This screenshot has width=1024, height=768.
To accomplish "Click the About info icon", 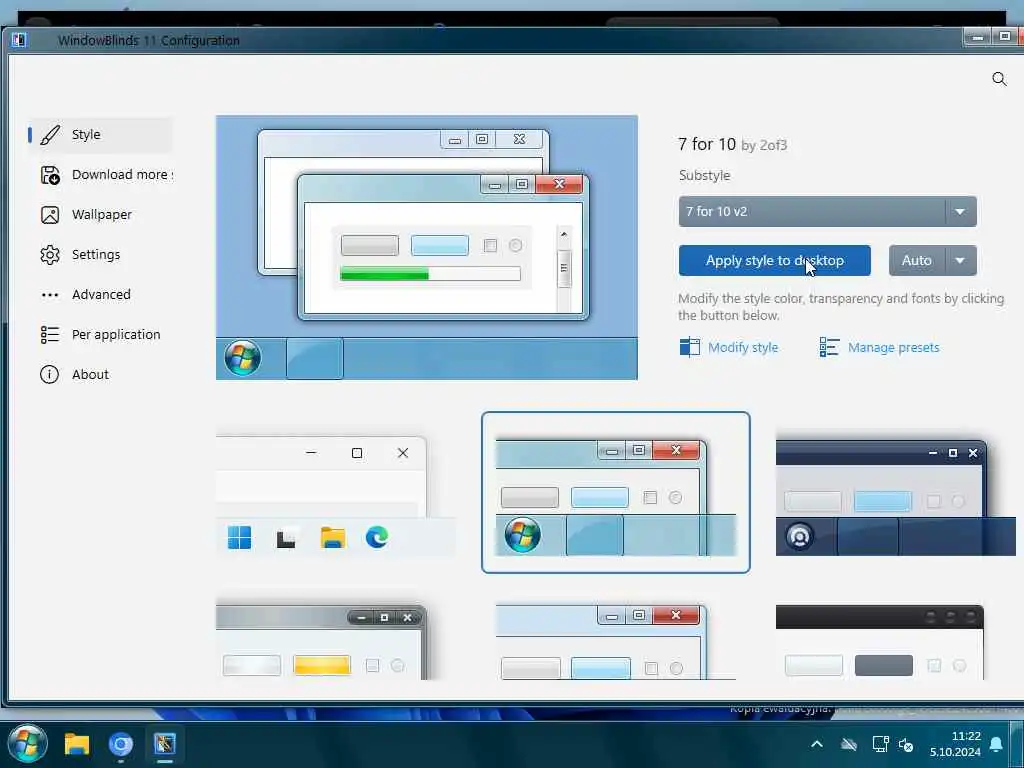I will tap(50, 374).
